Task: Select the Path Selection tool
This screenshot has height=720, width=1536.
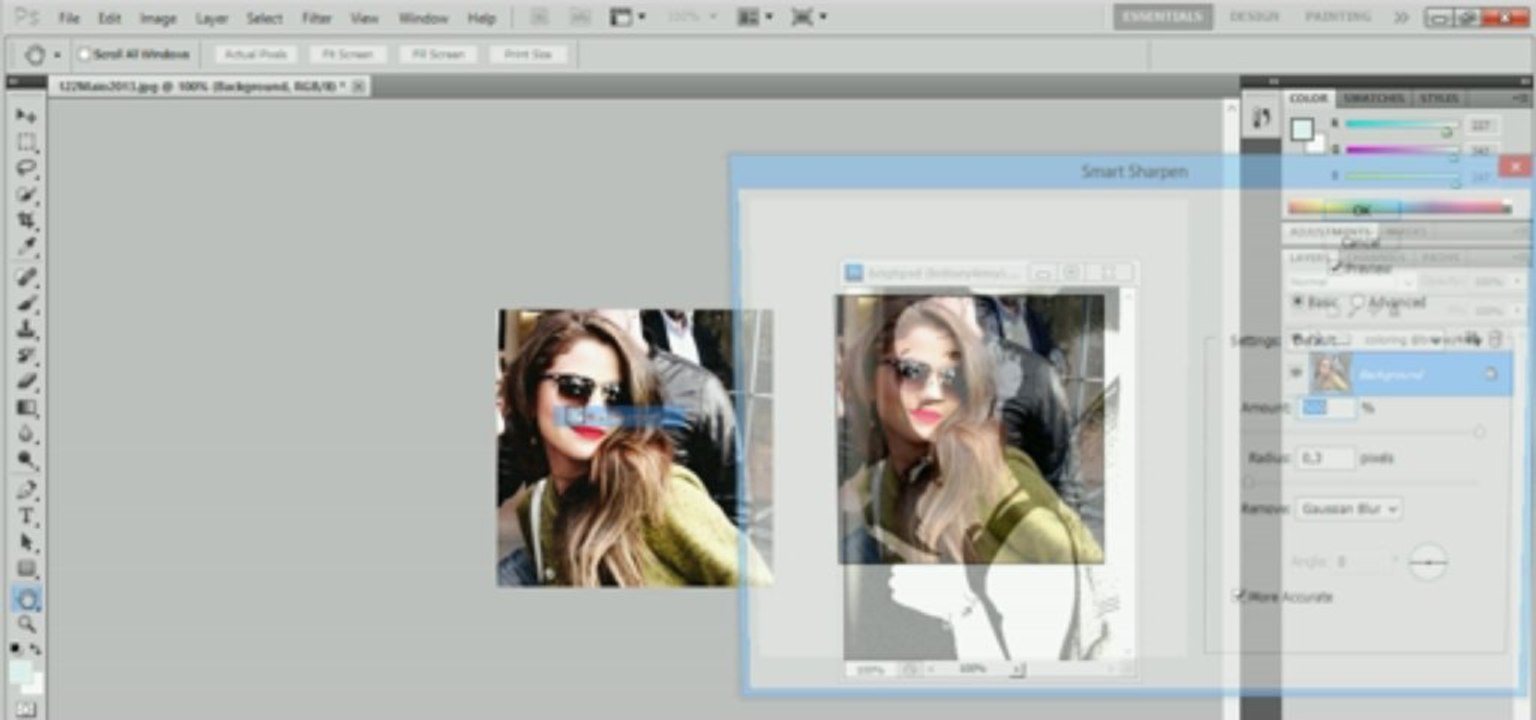Action: (x=26, y=542)
